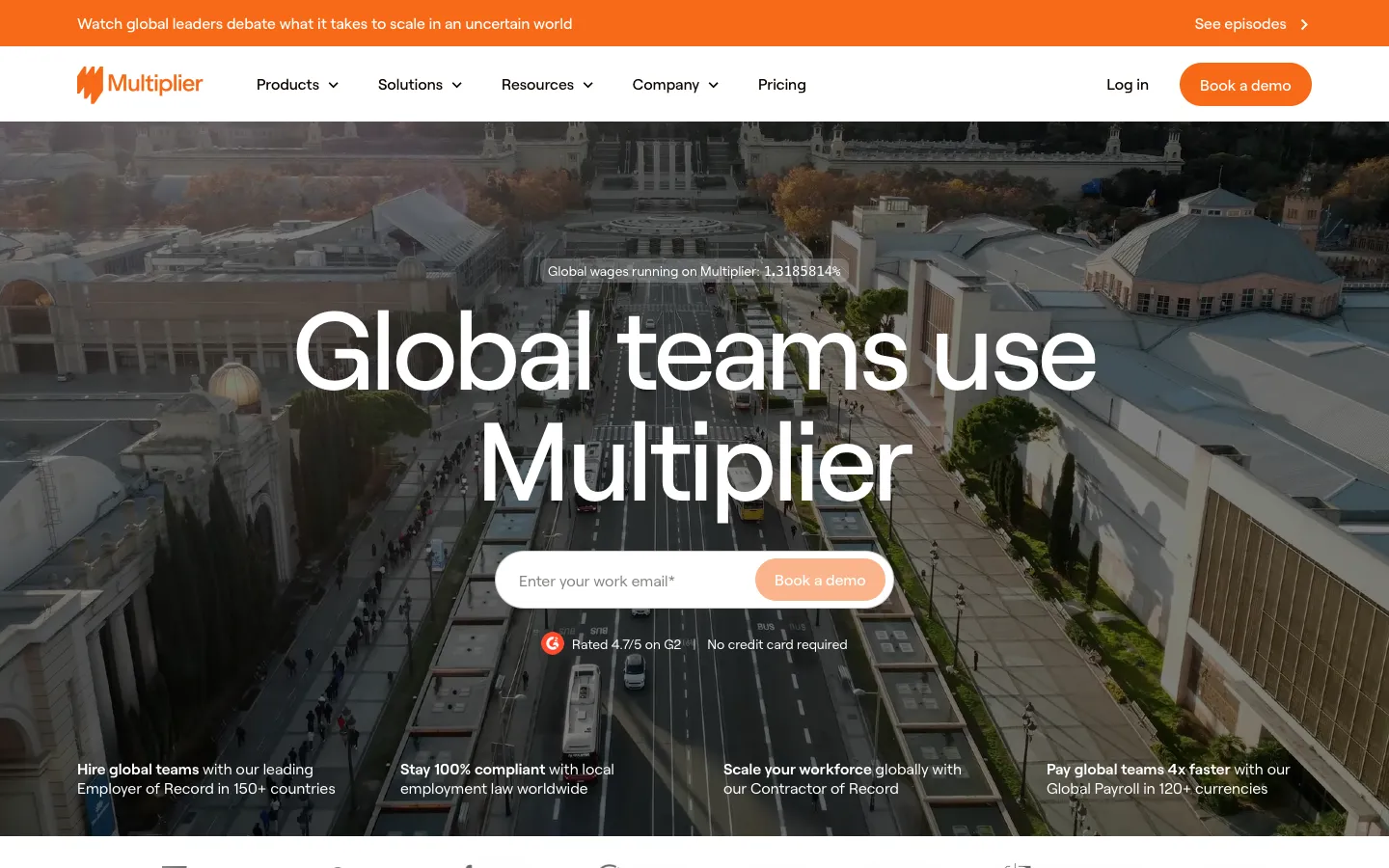Click the Global wages running on Multiplier badge
1389x868 pixels.
tap(694, 271)
